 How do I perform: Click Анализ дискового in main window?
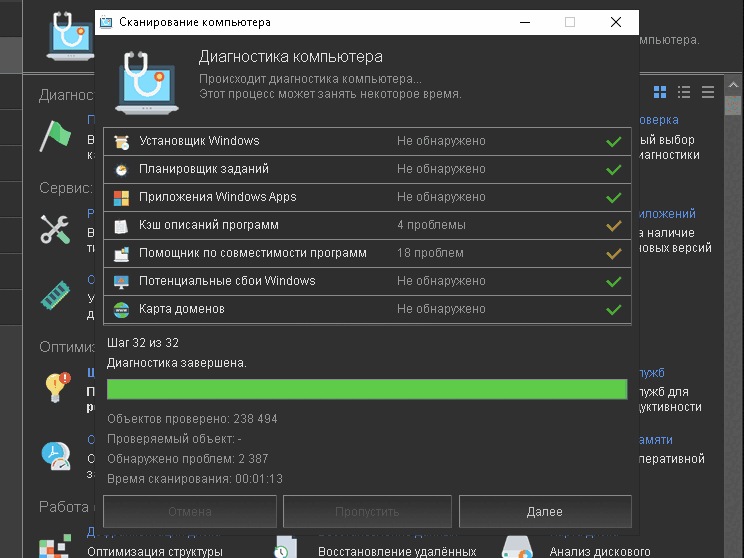[600, 551]
